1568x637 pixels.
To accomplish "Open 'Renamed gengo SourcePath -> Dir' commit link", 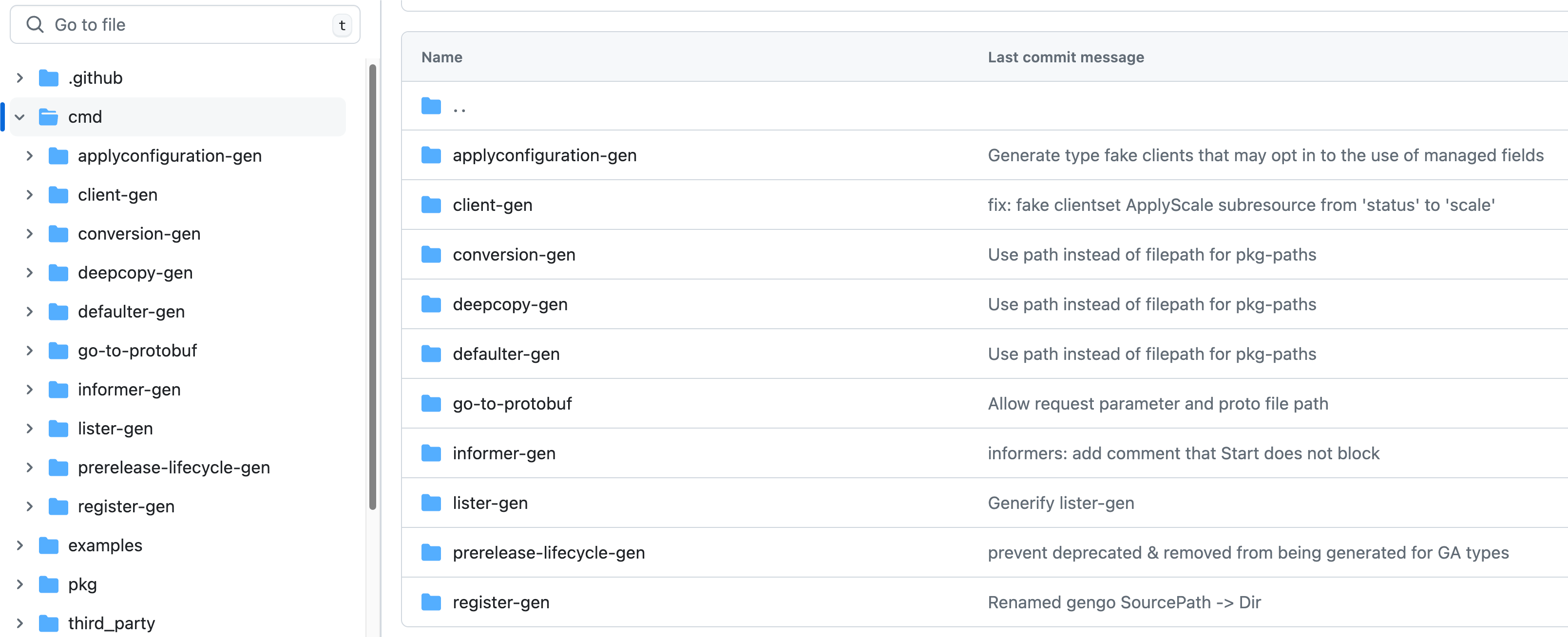I will point(1124,602).
